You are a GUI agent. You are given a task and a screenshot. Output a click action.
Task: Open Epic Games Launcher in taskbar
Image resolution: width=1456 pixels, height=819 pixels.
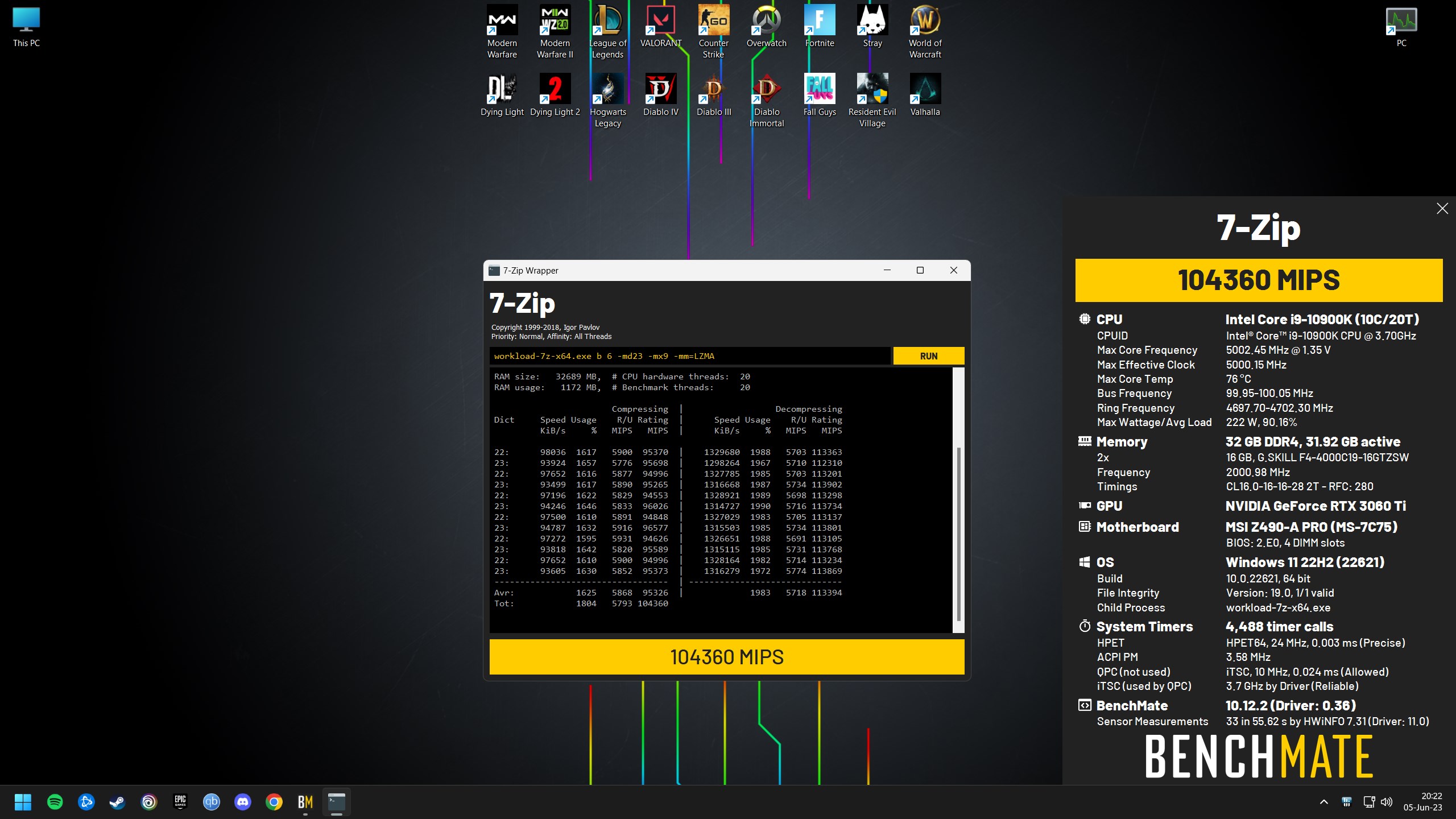180,802
